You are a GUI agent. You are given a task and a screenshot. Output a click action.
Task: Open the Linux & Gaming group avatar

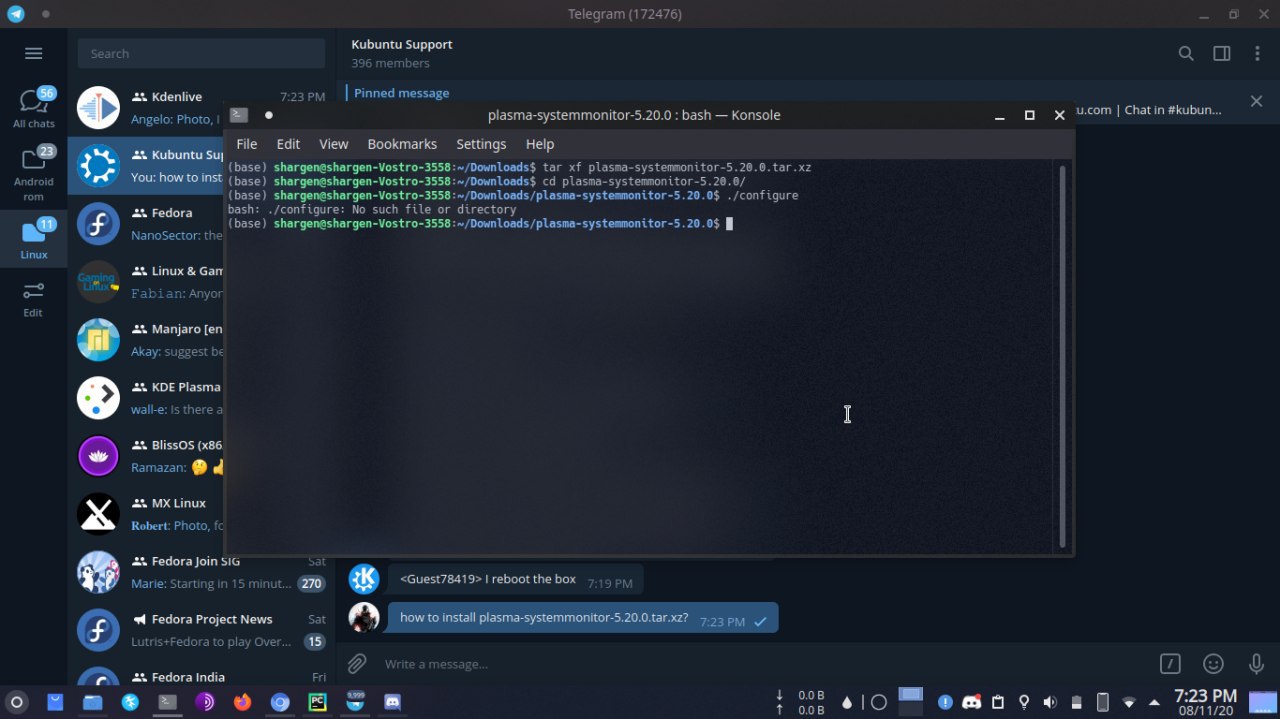tap(99, 282)
